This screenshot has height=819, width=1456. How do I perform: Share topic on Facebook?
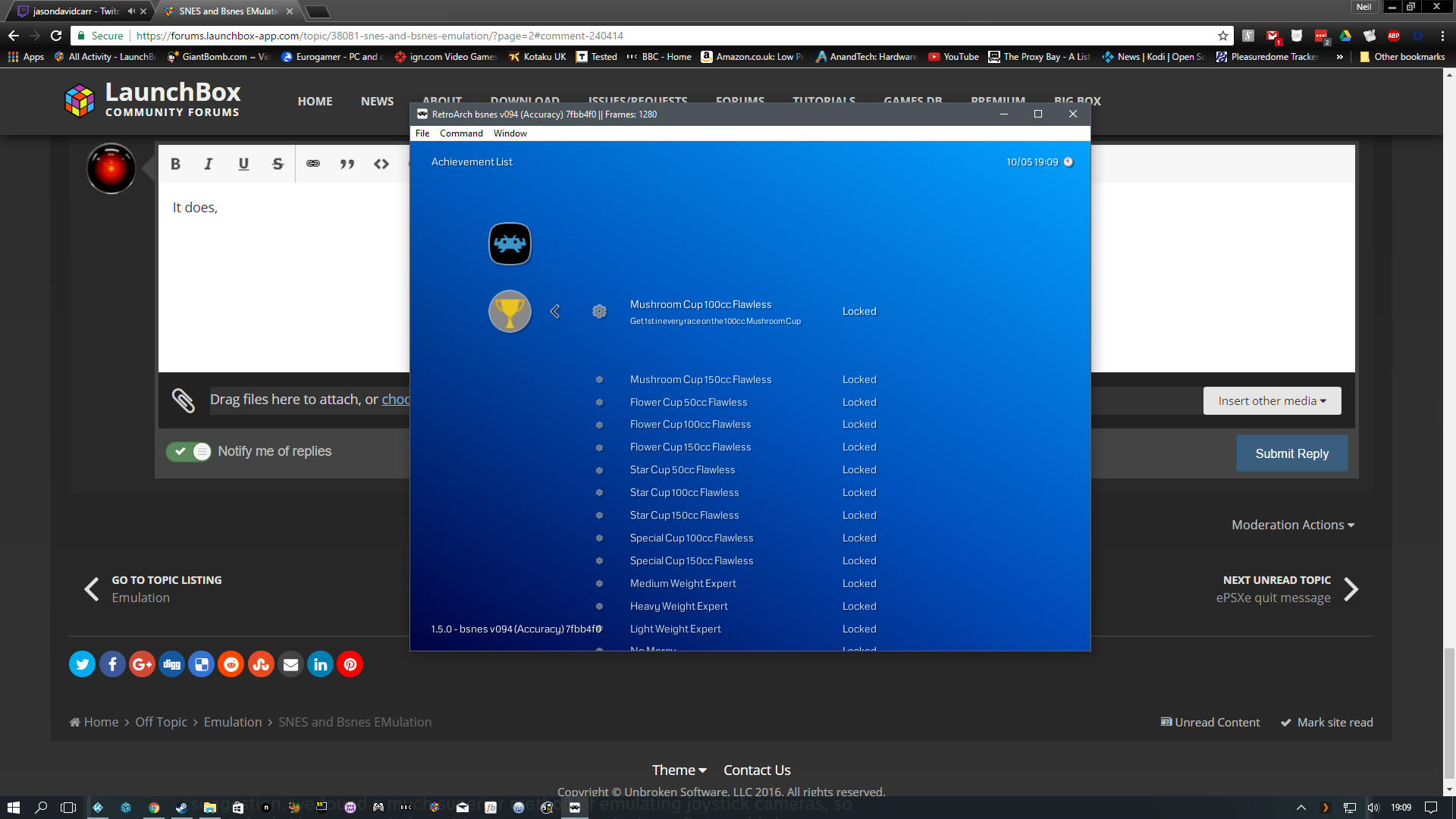pos(112,664)
